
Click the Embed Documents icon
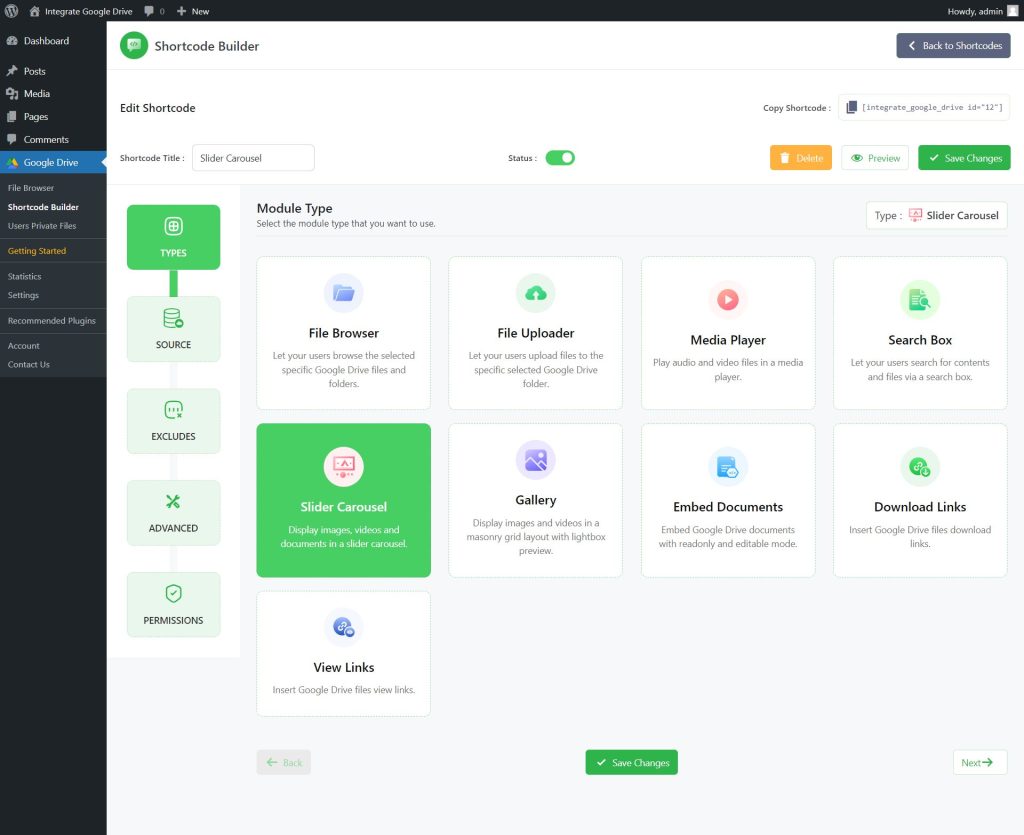(728, 467)
